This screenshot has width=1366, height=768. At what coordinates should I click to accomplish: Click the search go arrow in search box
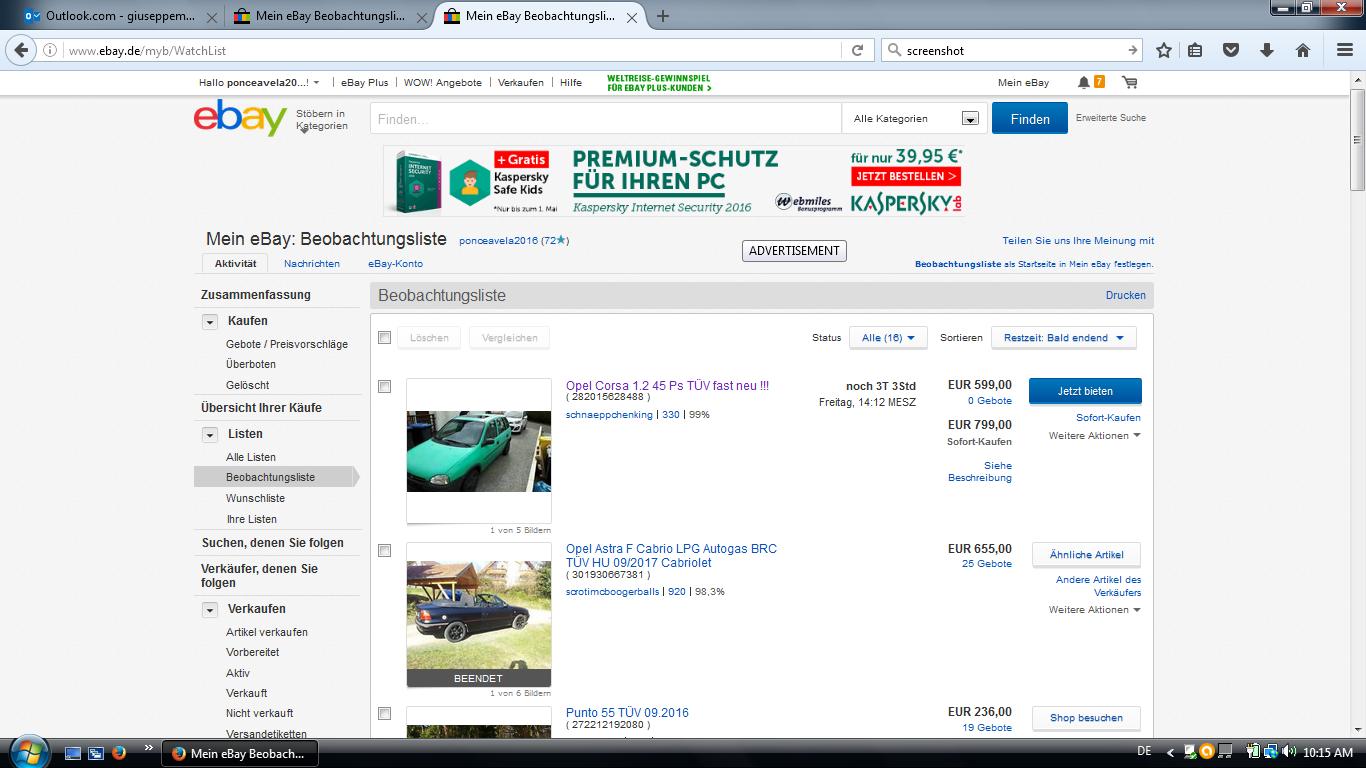(1132, 50)
